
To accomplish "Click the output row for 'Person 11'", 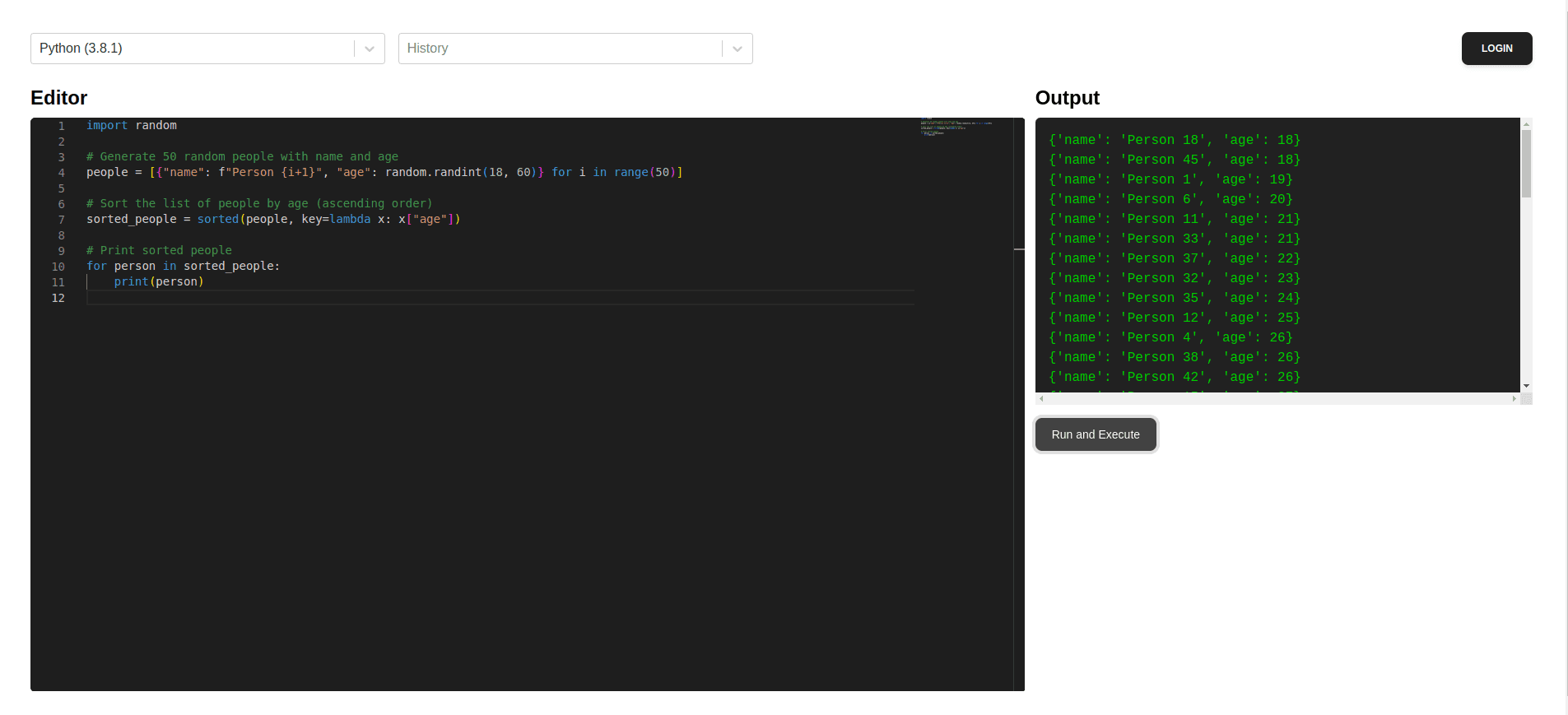I will pyautogui.click(x=1175, y=219).
